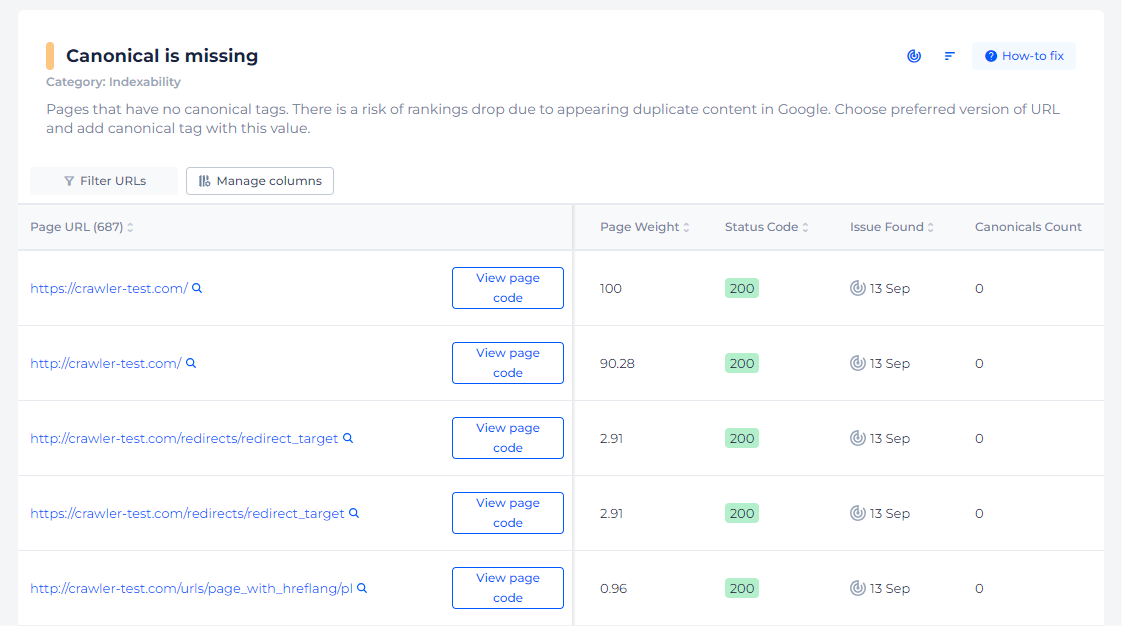Image resolution: width=1122 pixels, height=626 pixels.
Task: View page code for page_with_hreflang/pl row
Action: [x=508, y=589]
